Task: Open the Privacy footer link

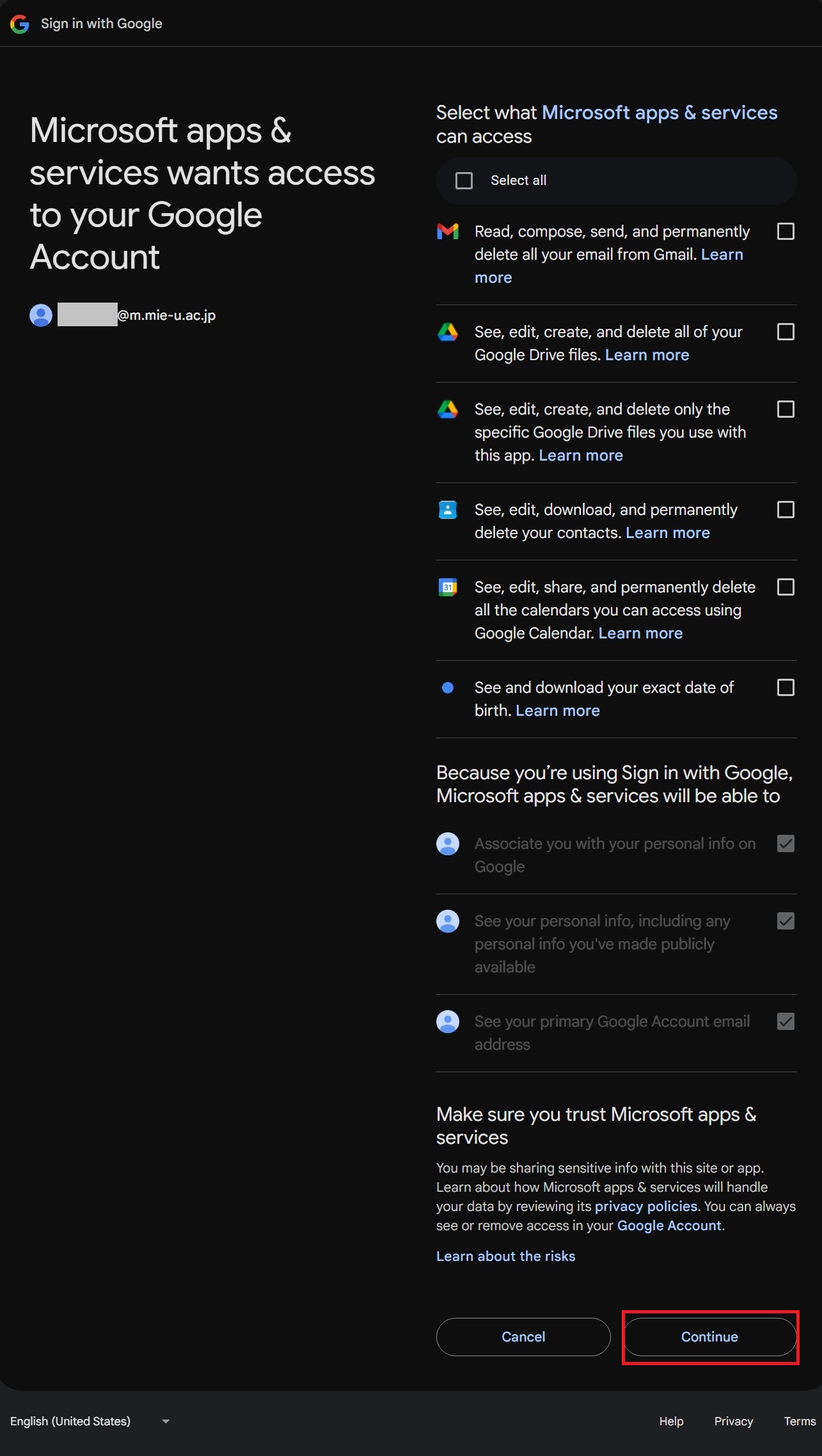Action: pyautogui.click(x=734, y=1421)
